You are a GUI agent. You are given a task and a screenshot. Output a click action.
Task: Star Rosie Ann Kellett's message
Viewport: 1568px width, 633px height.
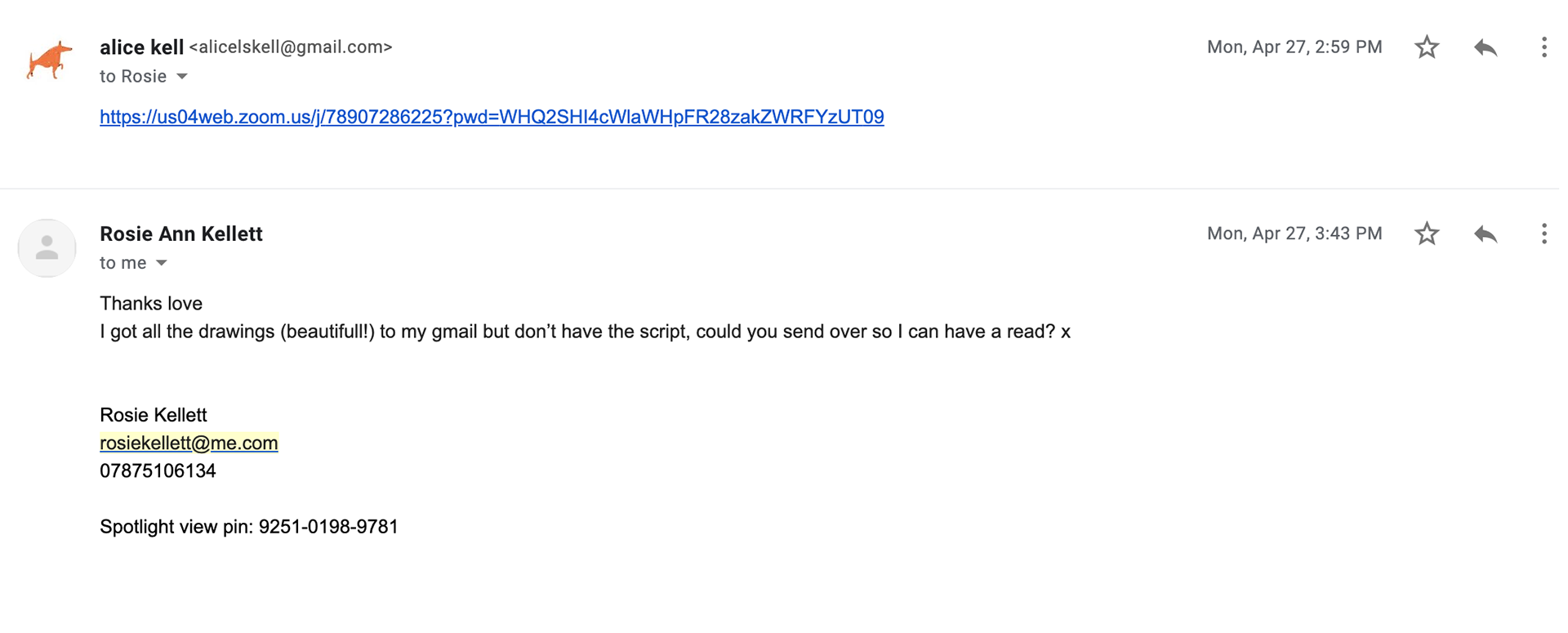pyautogui.click(x=1427, y=234)
